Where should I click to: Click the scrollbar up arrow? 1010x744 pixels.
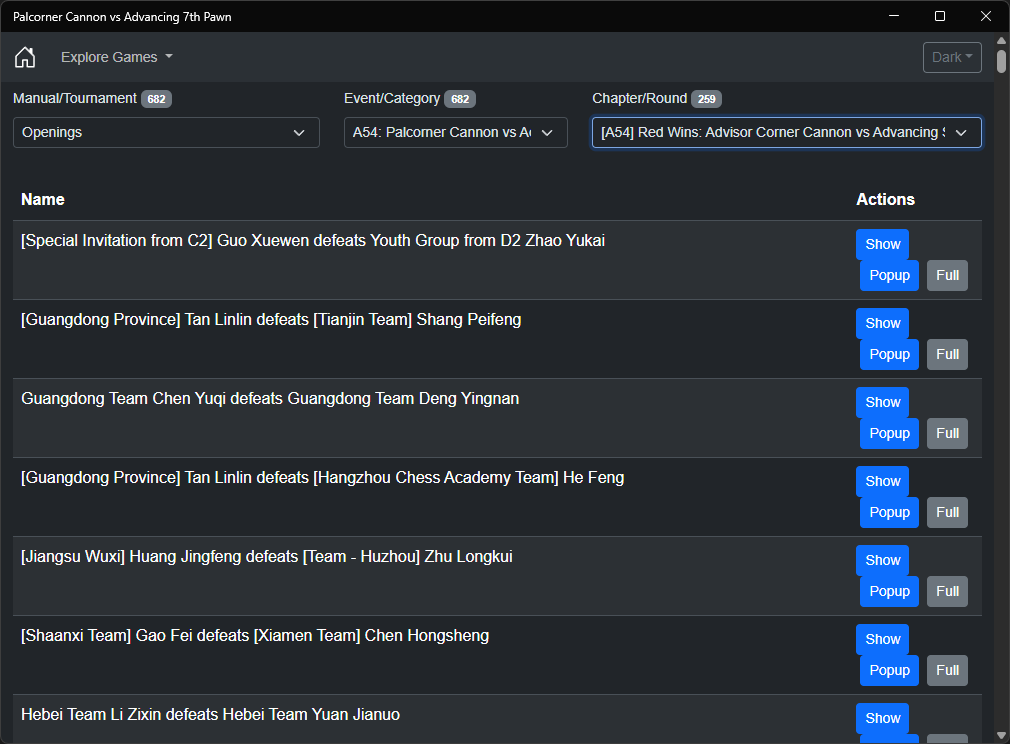(1001, 40)
